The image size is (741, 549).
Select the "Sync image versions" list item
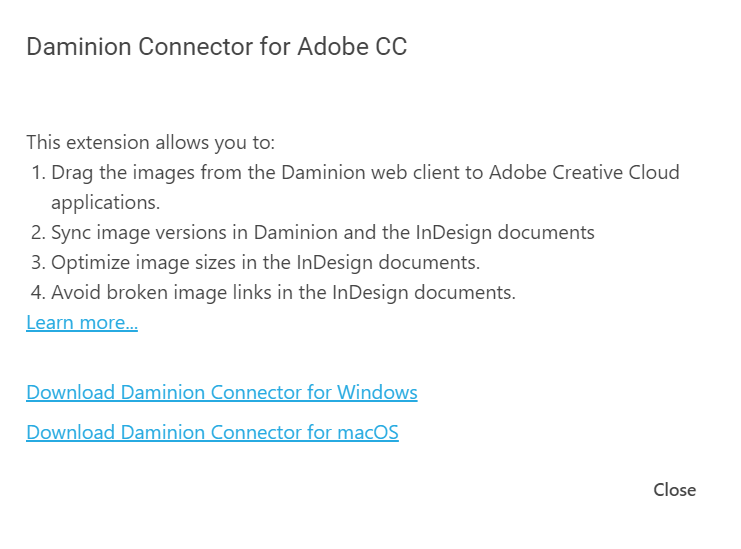322,233
